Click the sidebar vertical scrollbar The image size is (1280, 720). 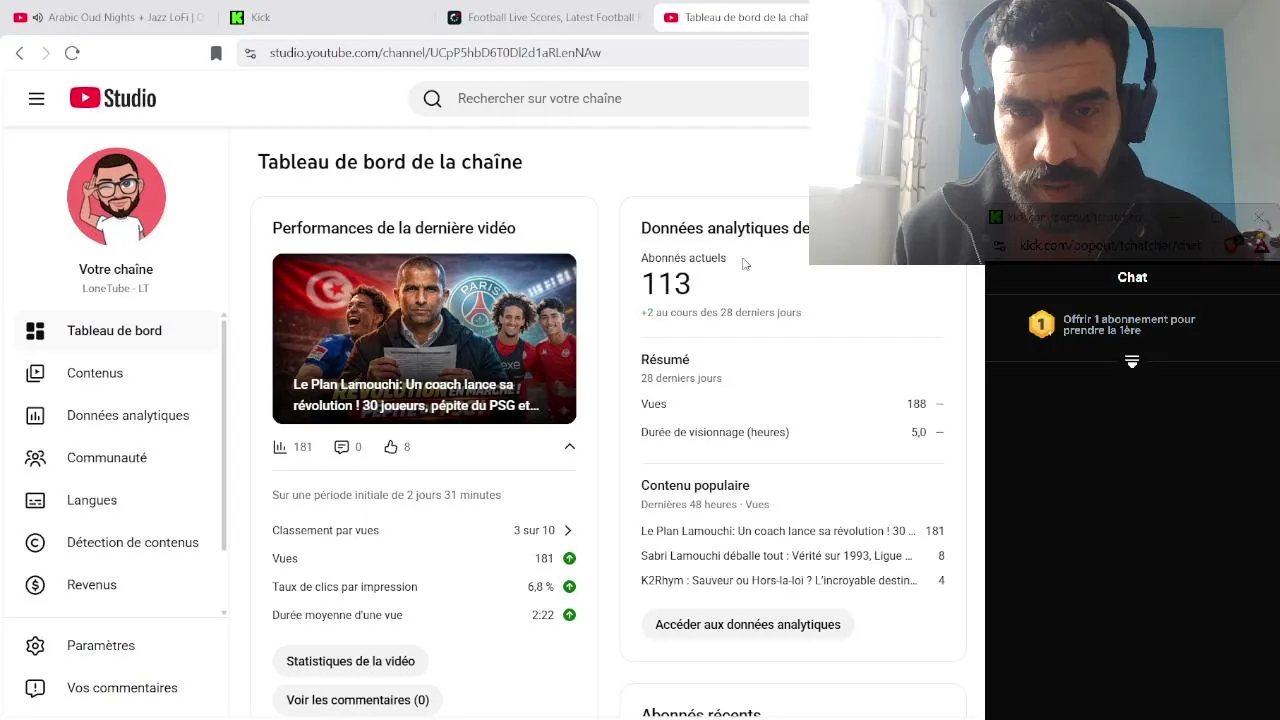tap(224, 435)
